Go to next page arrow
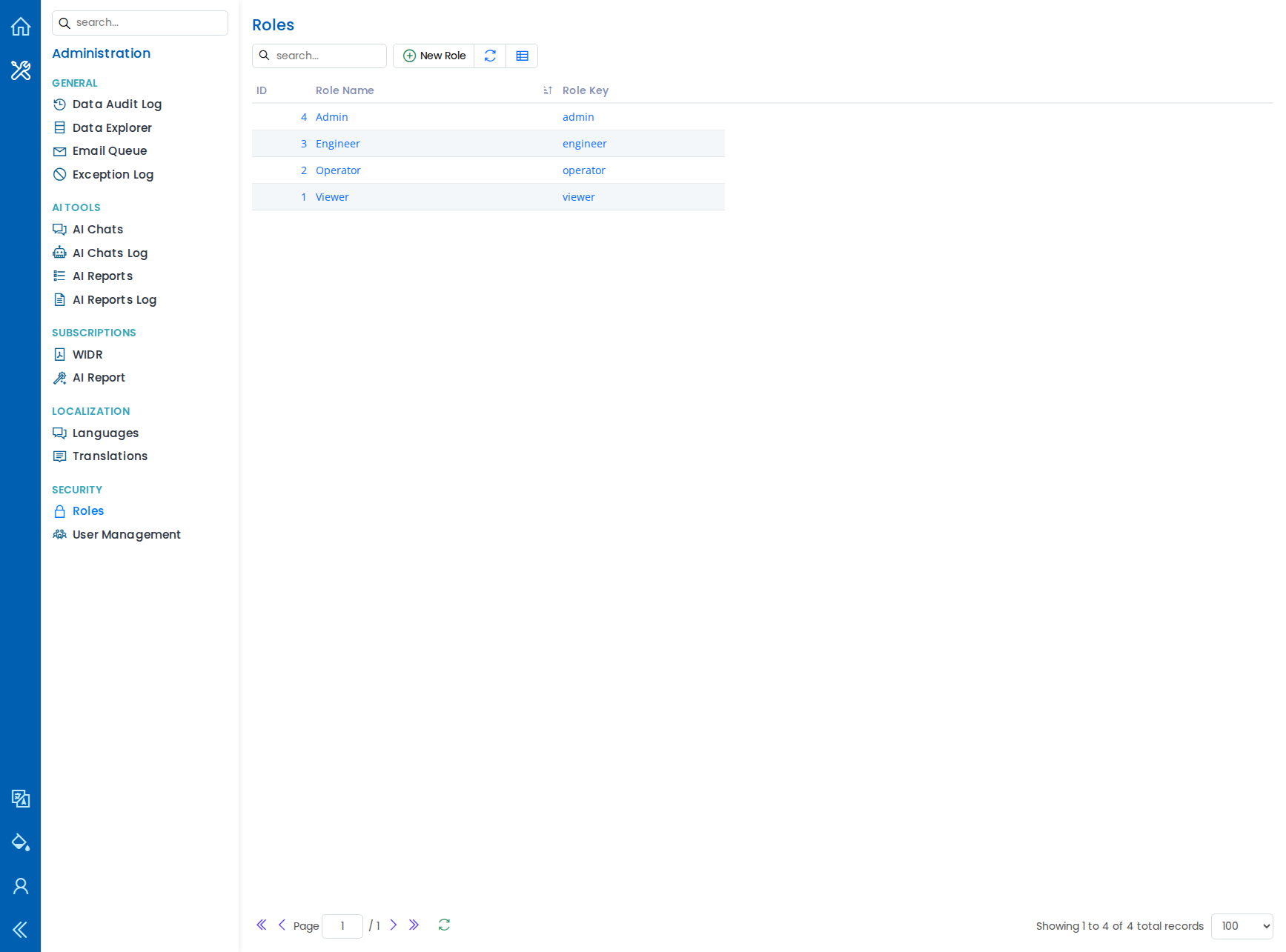The height and width of the screenshot is (952, 1286). coord(394,925)
